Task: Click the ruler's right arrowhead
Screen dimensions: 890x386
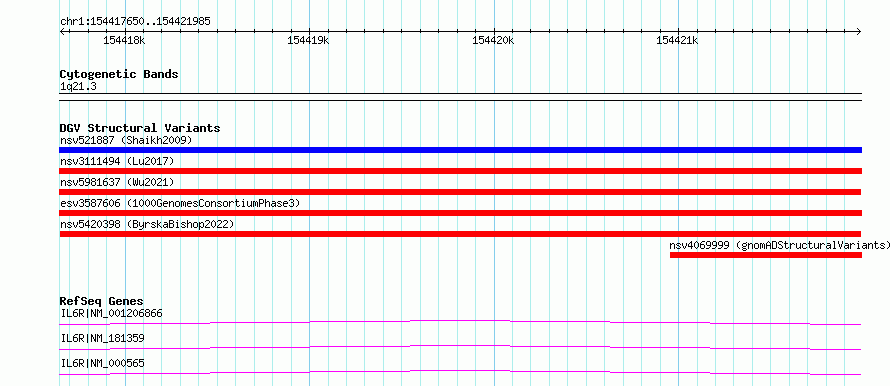Action: coord(859,31)
